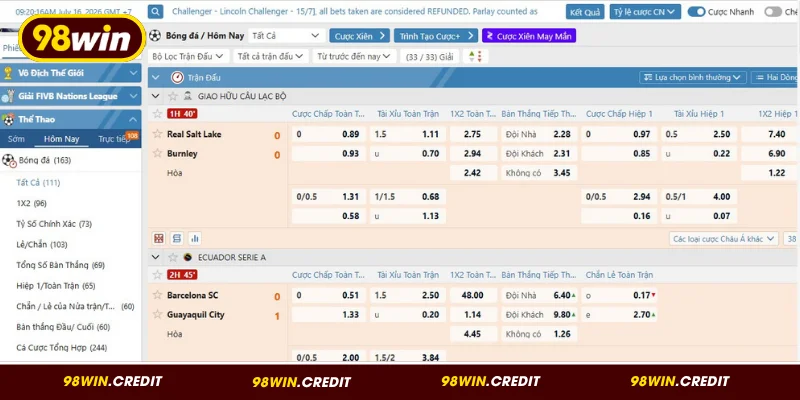Click the up/down sort arrows icon

476,56
